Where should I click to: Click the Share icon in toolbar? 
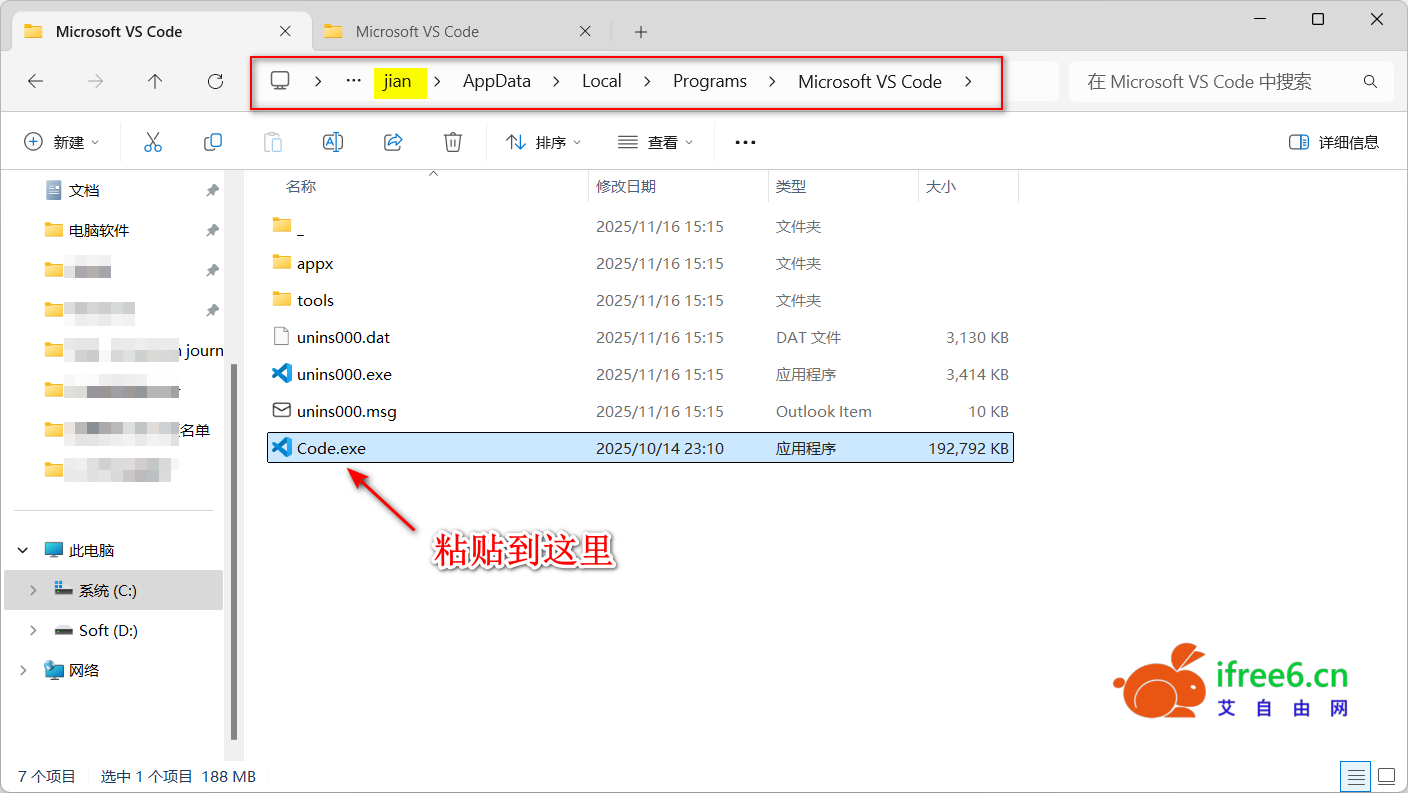(393, 142)
